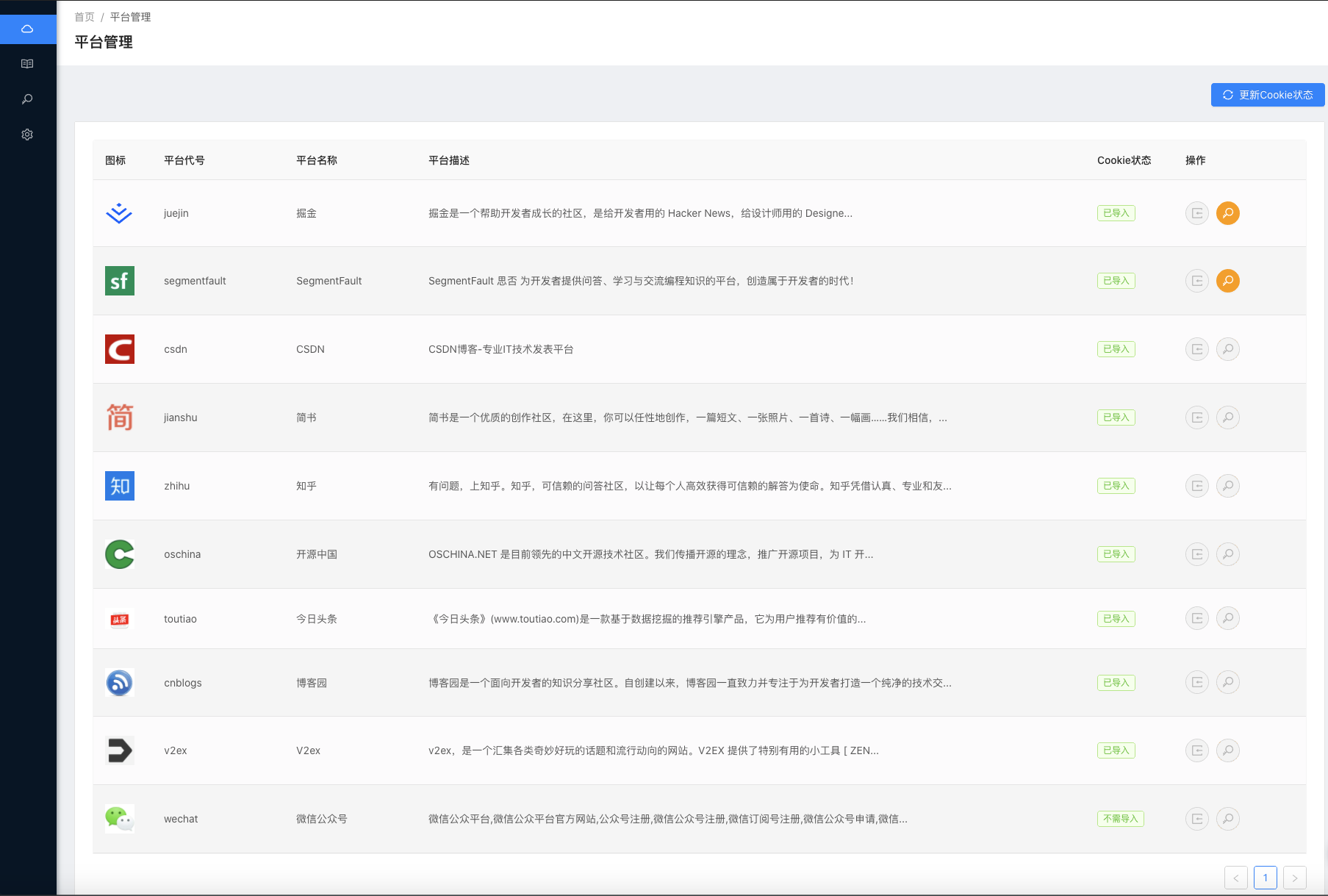Image resolution: width=1328 pixels, height=896 pixels.
Task: Click the platform code text 'segmentfault'
Action: pos(195,281)
